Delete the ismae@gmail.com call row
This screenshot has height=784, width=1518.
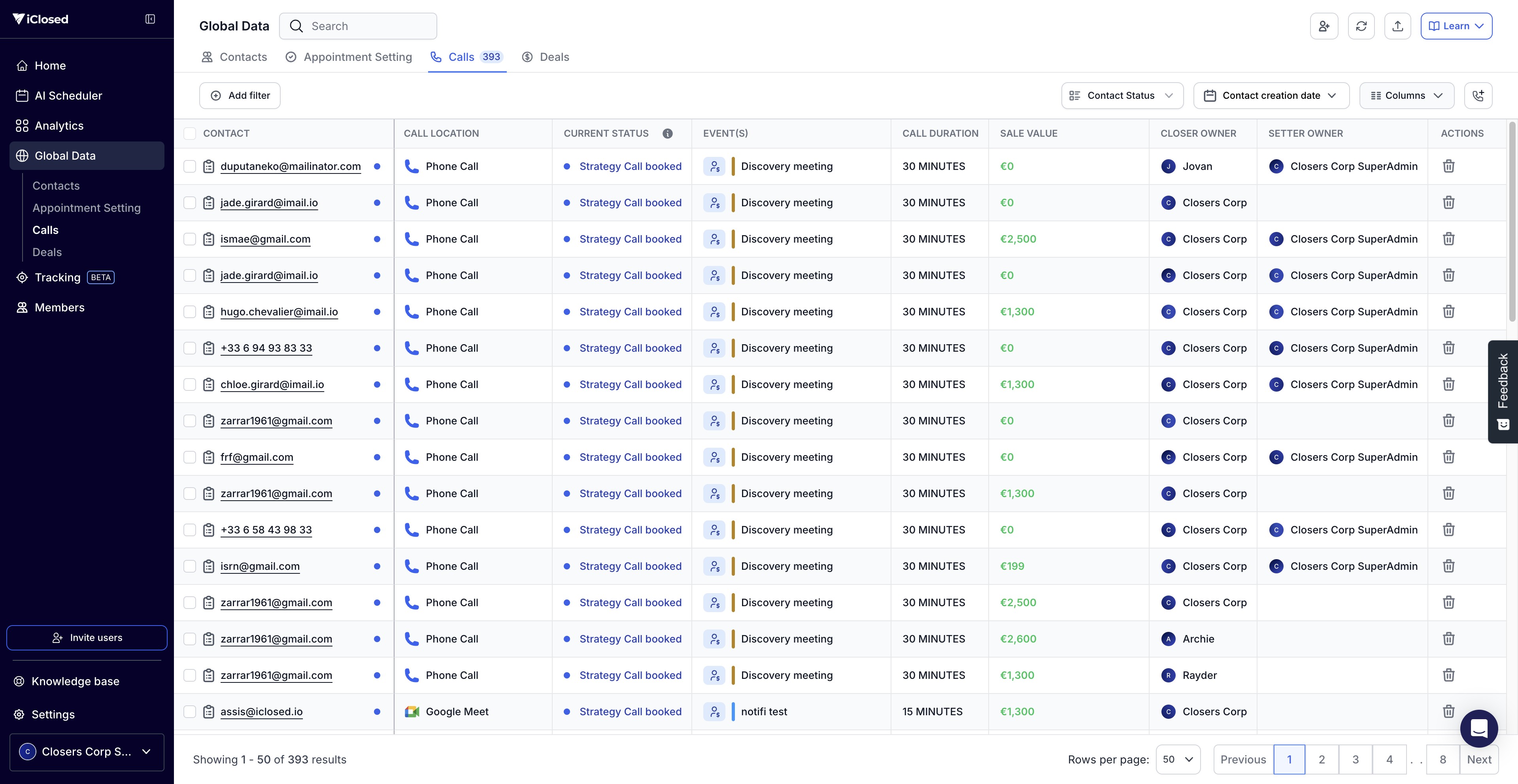[x=1448, y=239]
